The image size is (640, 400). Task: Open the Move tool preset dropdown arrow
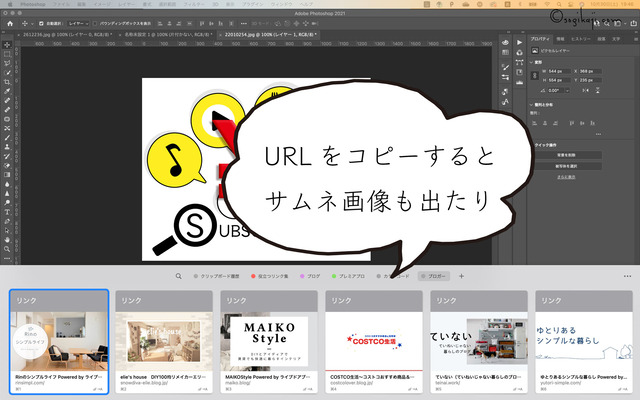pyautogui.click(x=32, y=24)
